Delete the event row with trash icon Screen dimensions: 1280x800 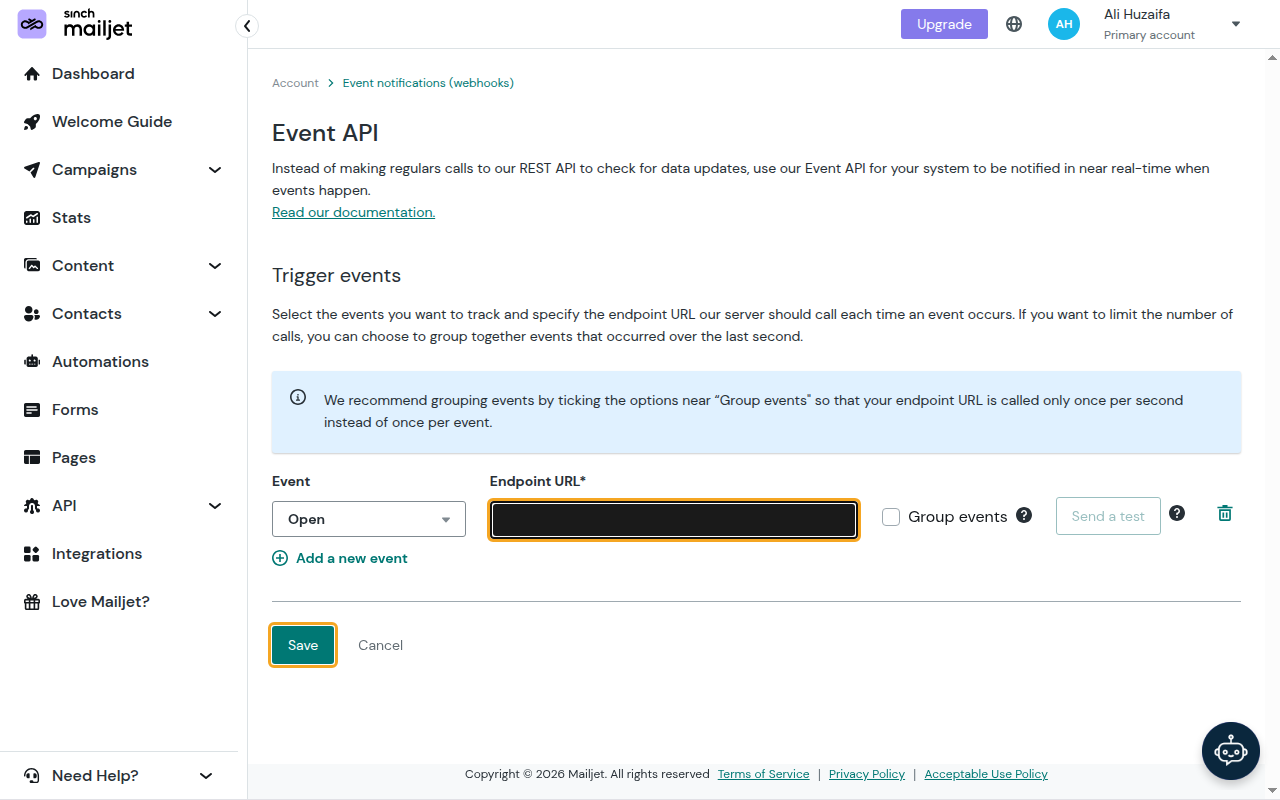[x=1225, y=513]
